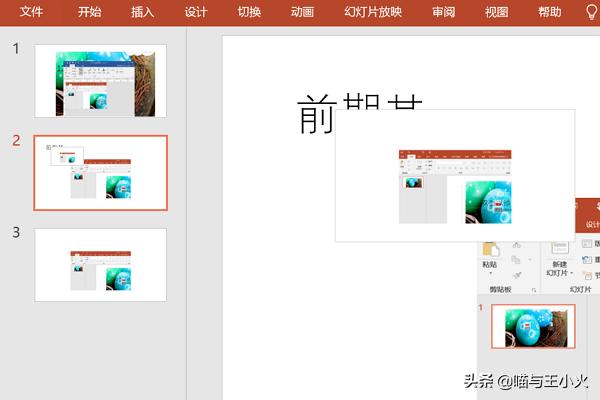The height and width of the screenshot is (400, 600).
Task: Switch to the 插入 (Insert) tab
Action: (143, 12)
